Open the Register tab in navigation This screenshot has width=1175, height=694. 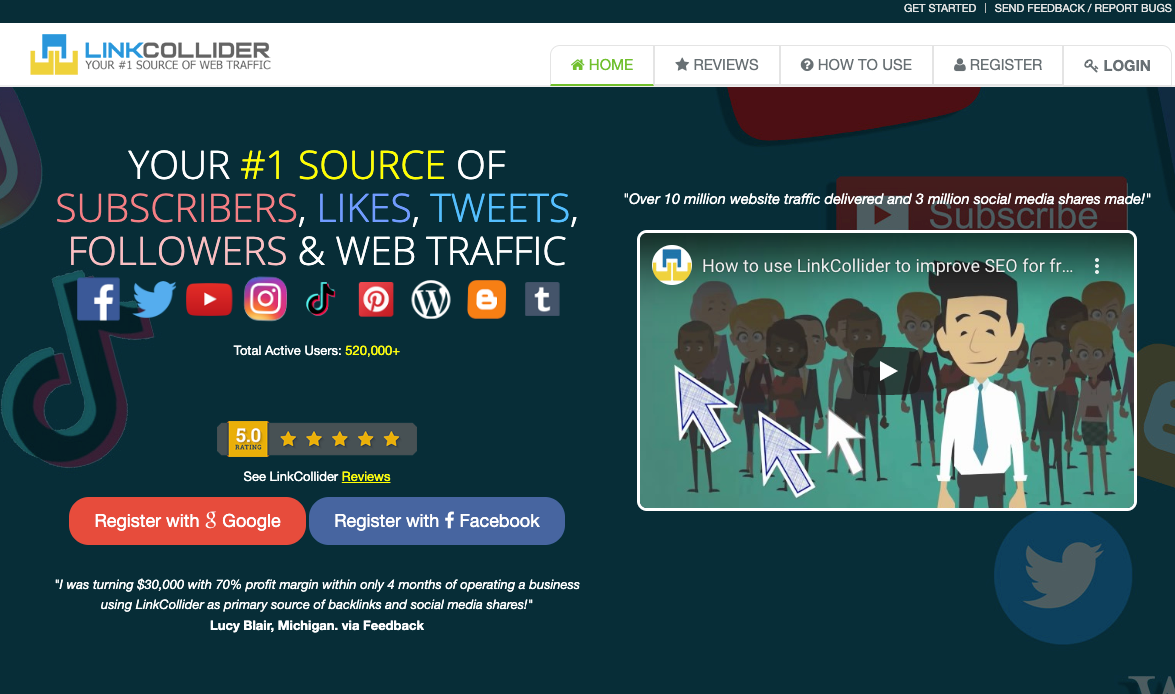coord(998,65)
